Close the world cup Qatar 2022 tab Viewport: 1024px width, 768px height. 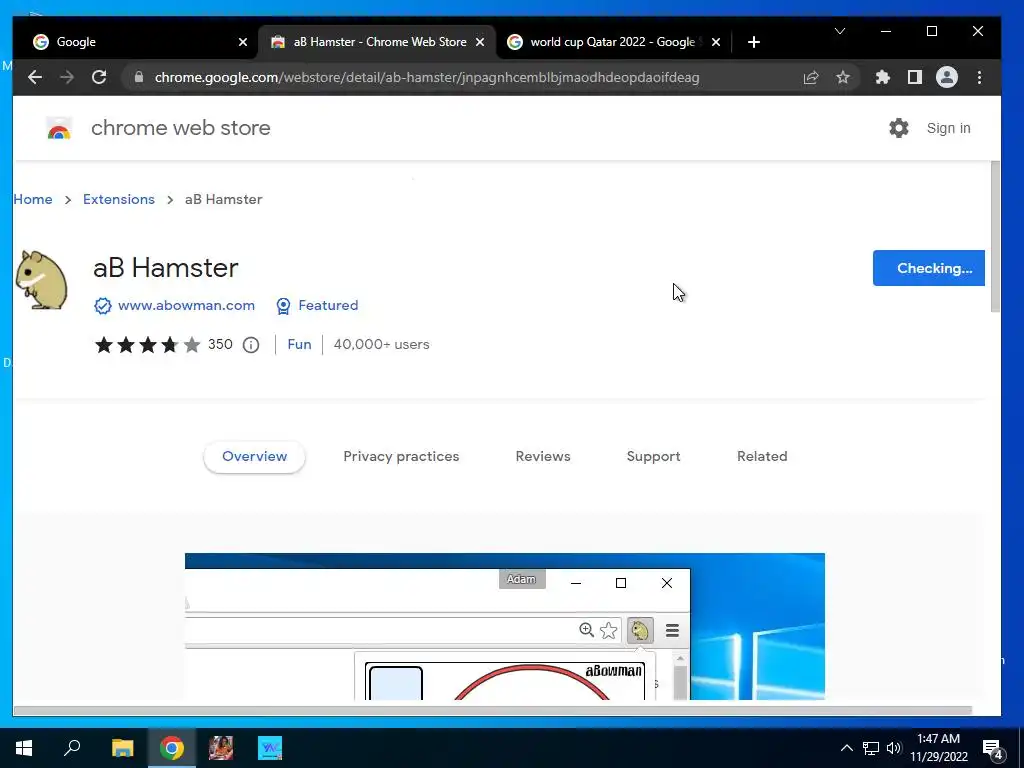(716, 42)
